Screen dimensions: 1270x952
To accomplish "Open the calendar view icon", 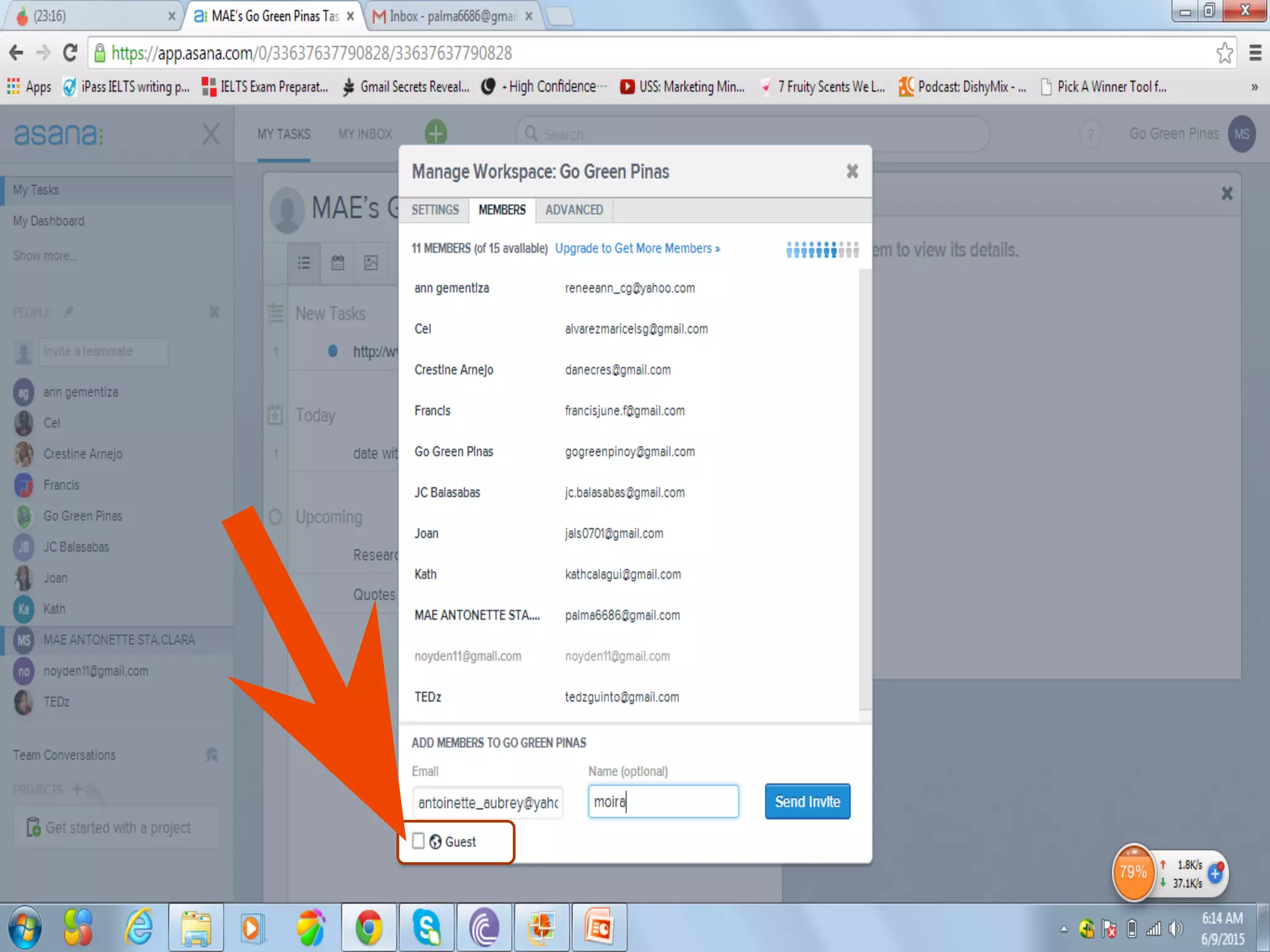I will click(337, 263).
